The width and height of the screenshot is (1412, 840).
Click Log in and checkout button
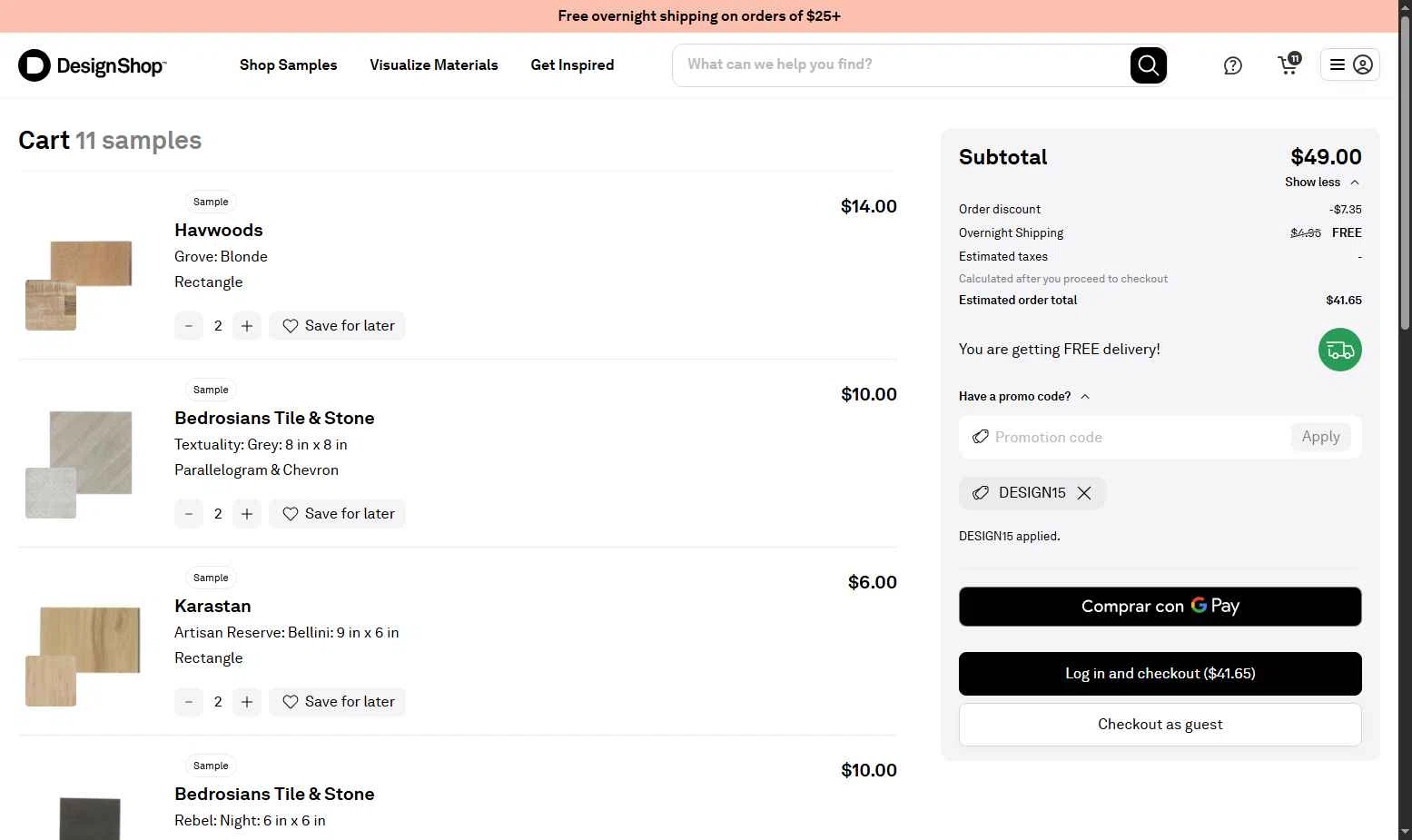[1160, 674]
